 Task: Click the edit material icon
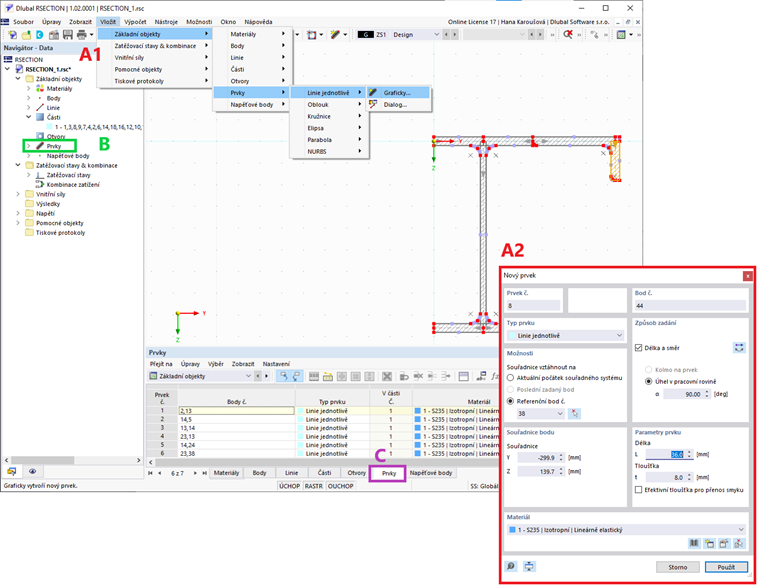click(x=724, y=543)
